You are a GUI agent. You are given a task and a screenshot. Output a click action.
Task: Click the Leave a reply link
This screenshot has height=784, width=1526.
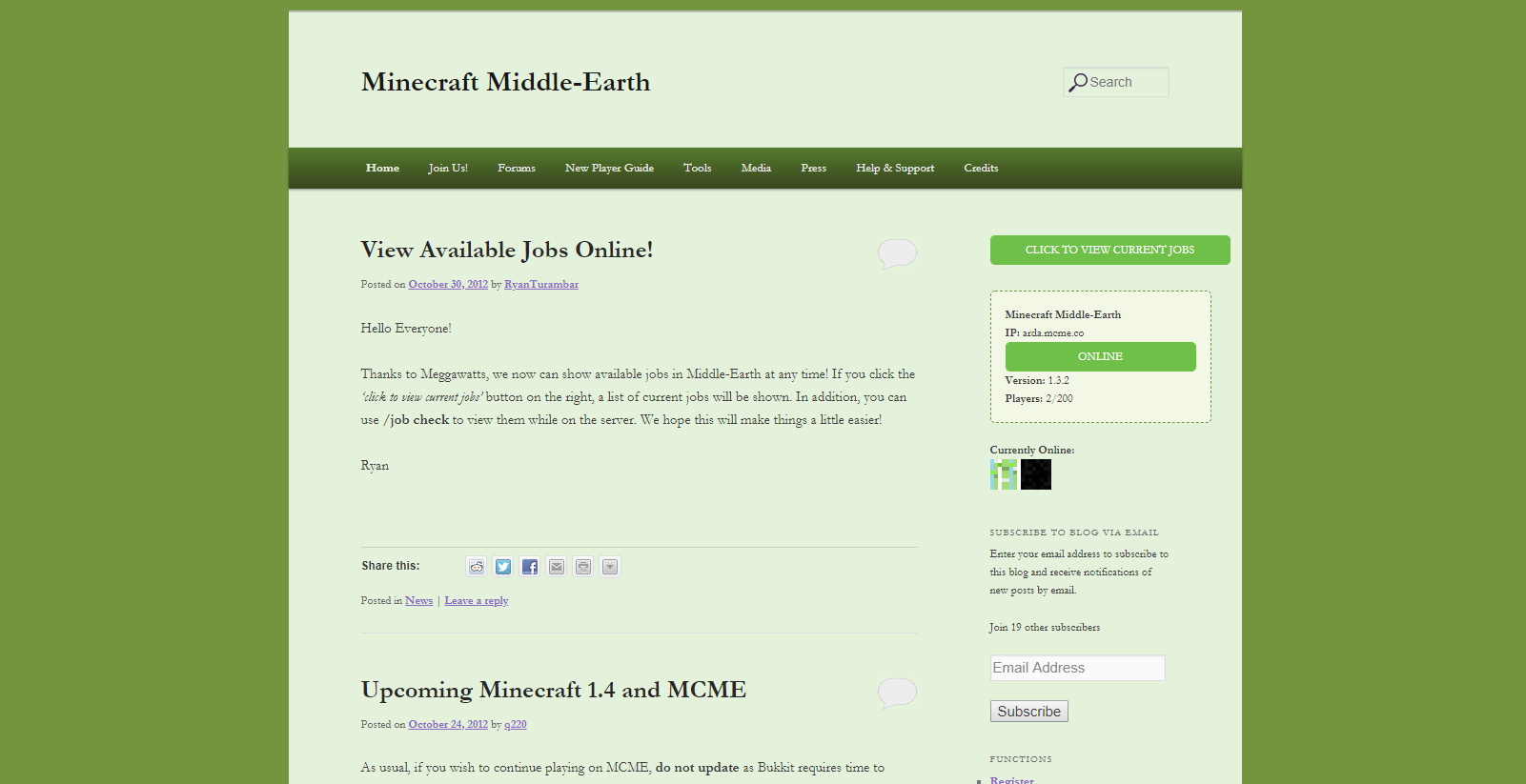[x=477, y=600]
